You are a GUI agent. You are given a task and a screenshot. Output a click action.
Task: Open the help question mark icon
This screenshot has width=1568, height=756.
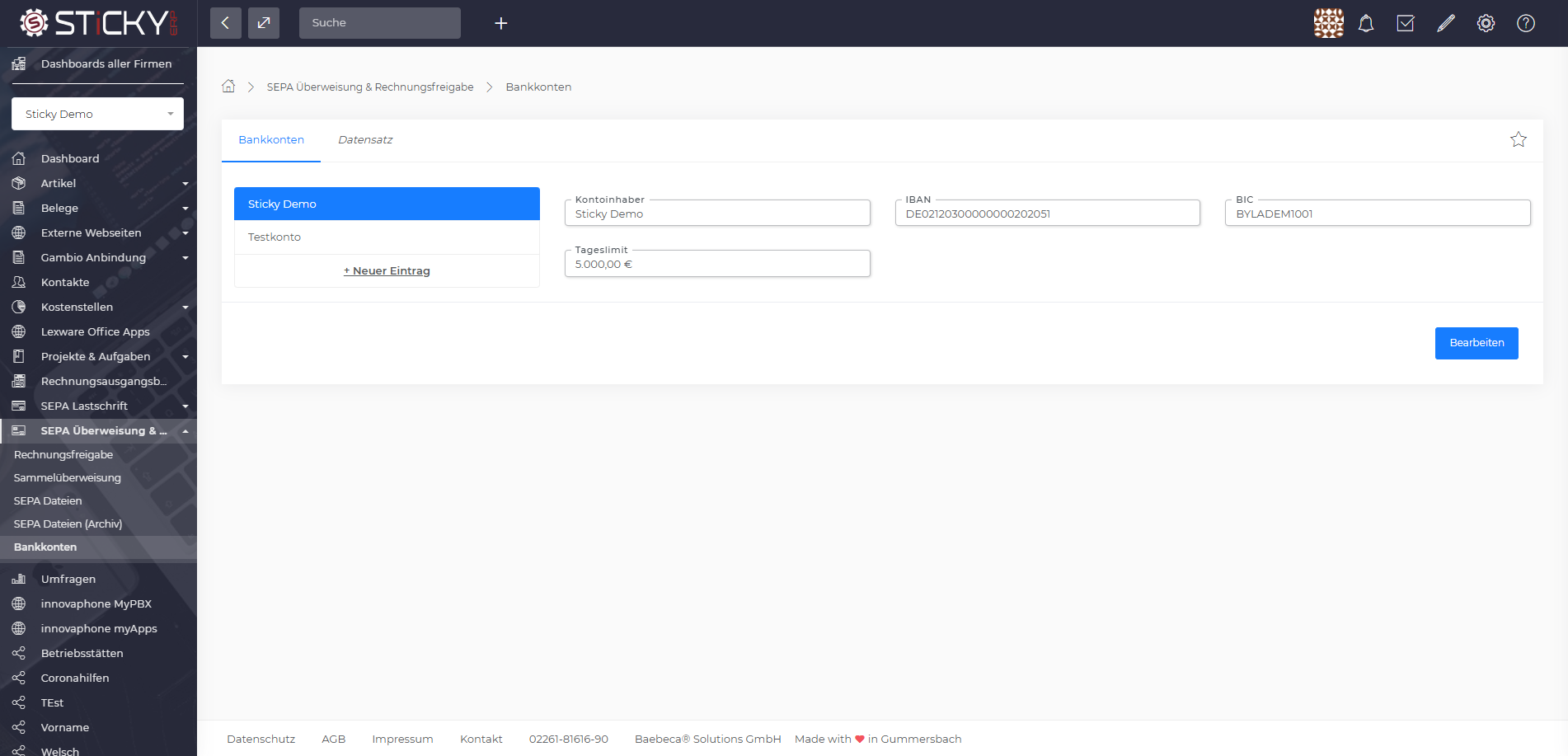[1526, 23]
